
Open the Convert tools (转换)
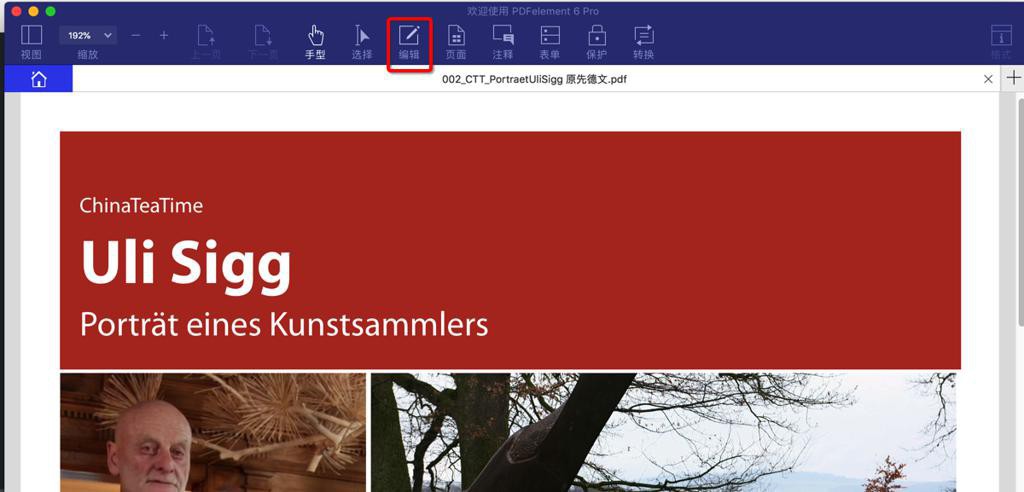(x=644, y=42)
